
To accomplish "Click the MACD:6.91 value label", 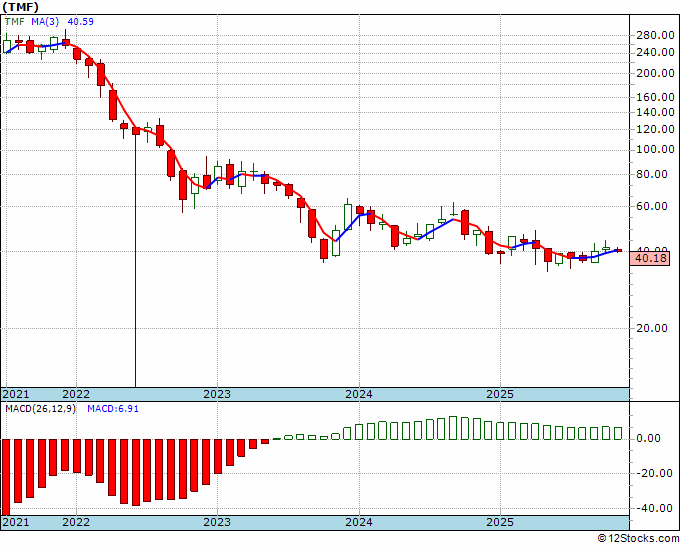I will coord(113,409).
